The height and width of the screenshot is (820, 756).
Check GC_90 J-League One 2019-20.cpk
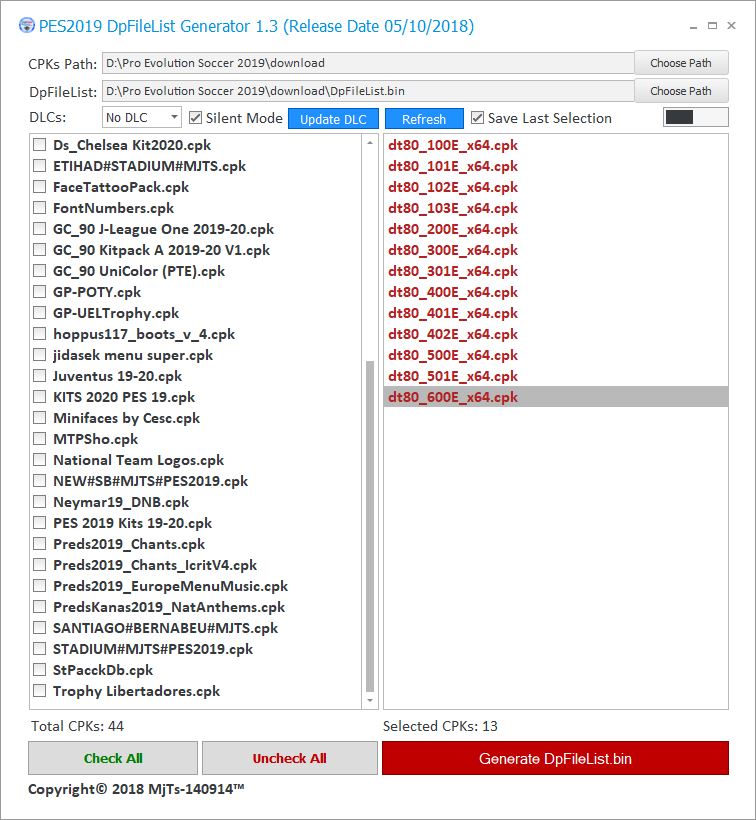pos(39,229)
